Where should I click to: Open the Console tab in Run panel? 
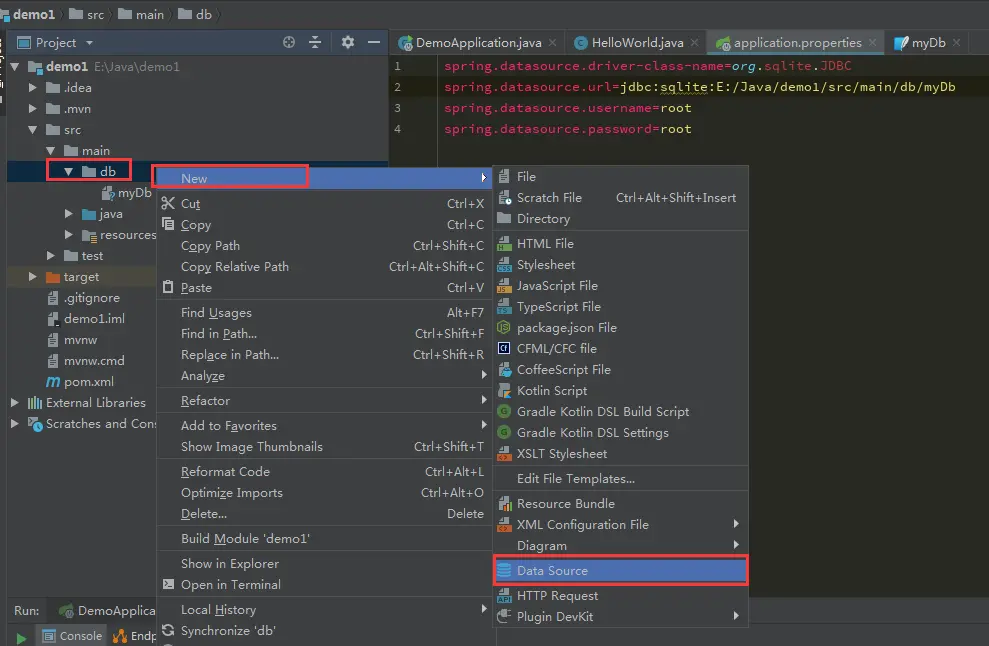72,636
